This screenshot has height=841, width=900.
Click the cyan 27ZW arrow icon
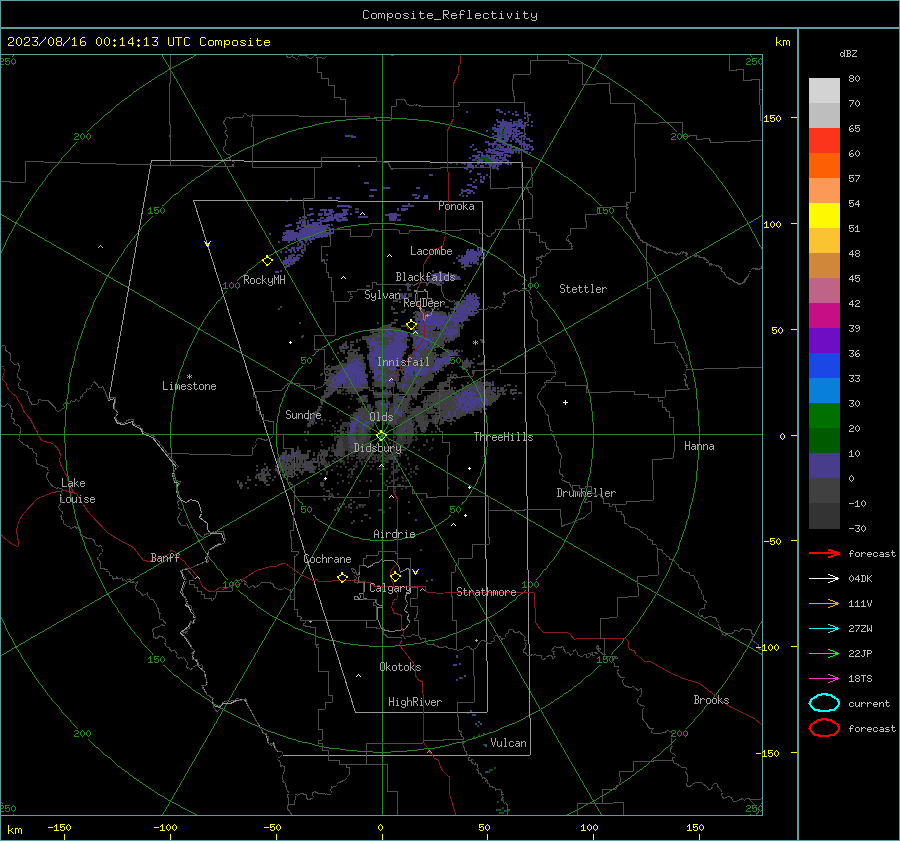[x=824, y=628]
